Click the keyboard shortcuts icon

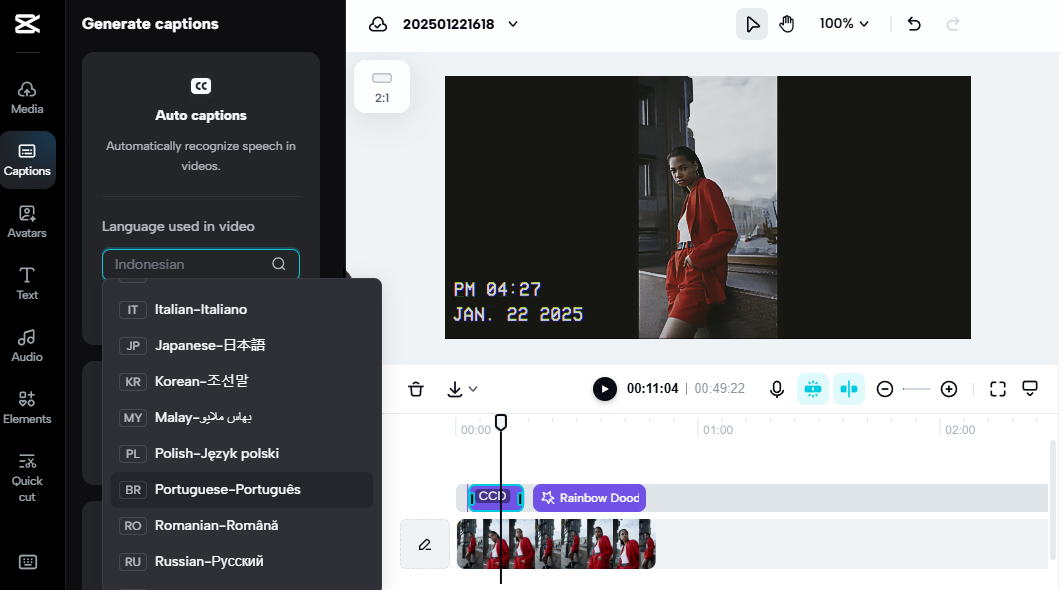click(x=28, y=562)
